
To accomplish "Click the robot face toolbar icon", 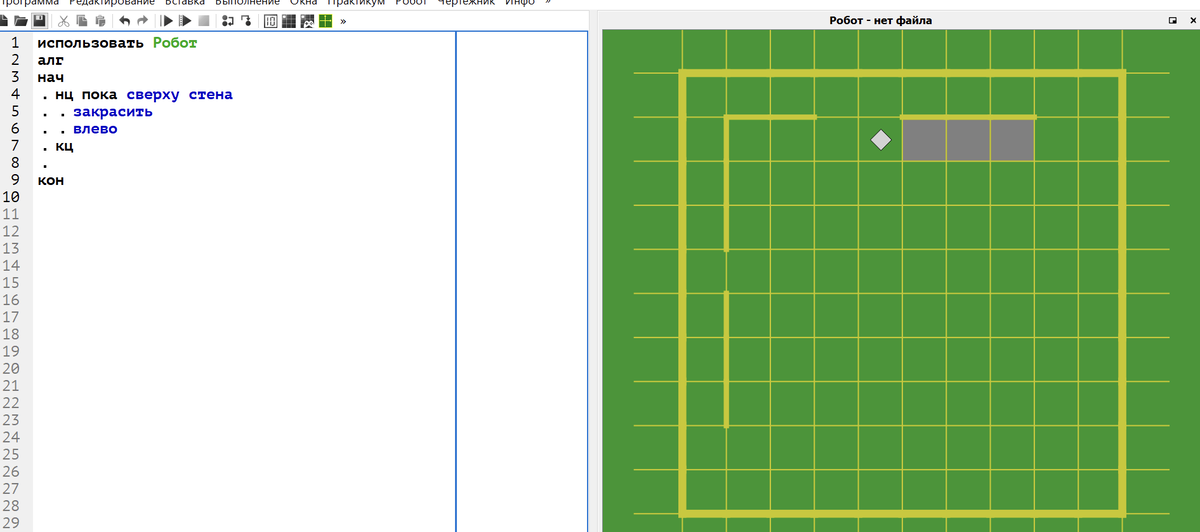I will pos(306,21).
